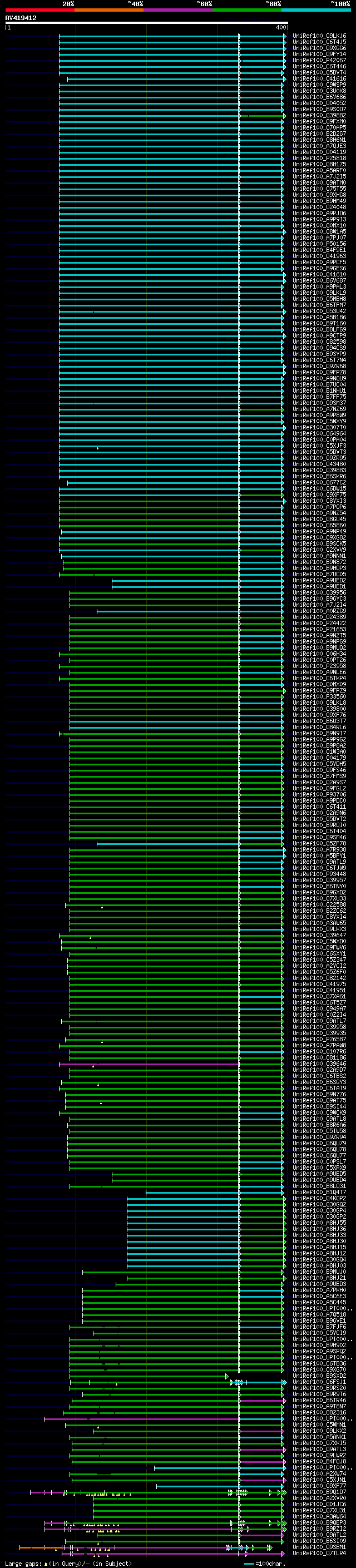
Task: Click UniRef100_Q70AP5 in the list
Action: (x=319, y=128)
